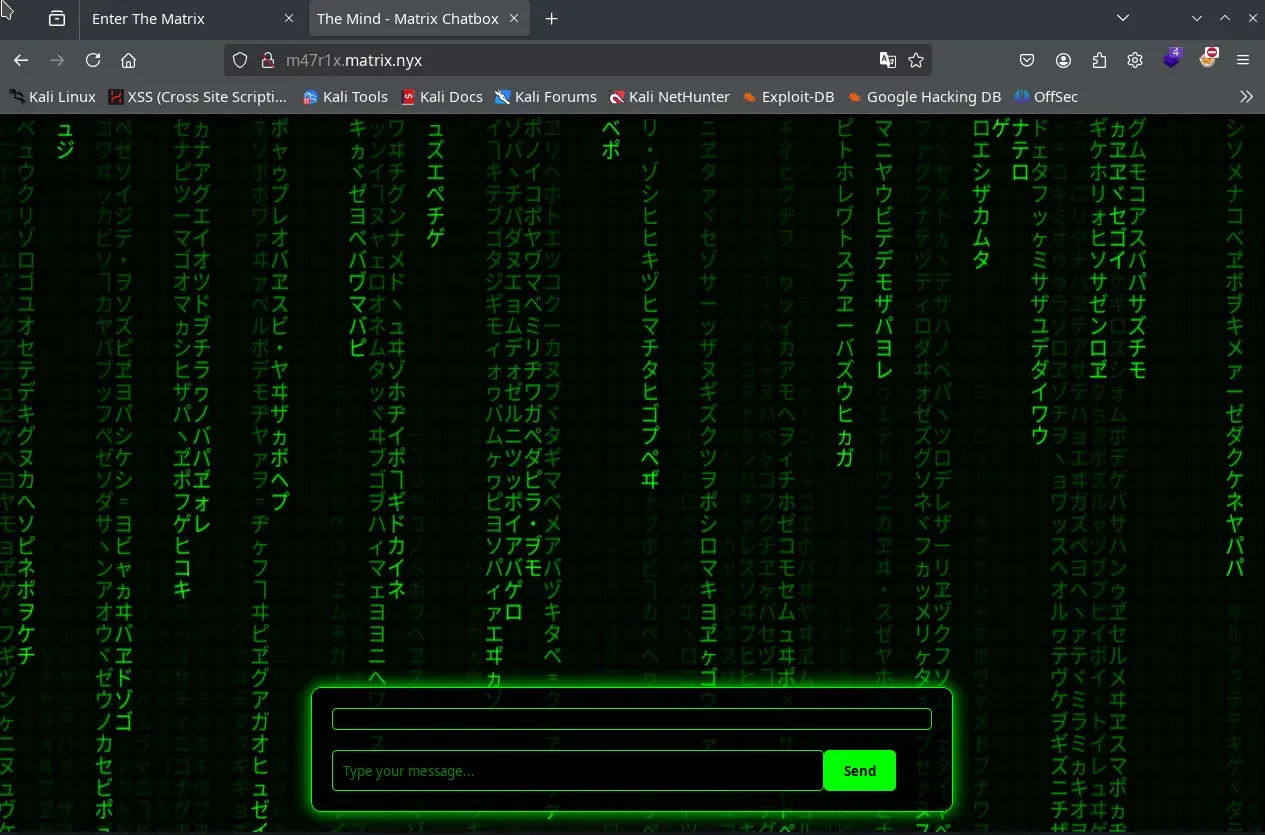Click the tracking protection shield icon

240,60
